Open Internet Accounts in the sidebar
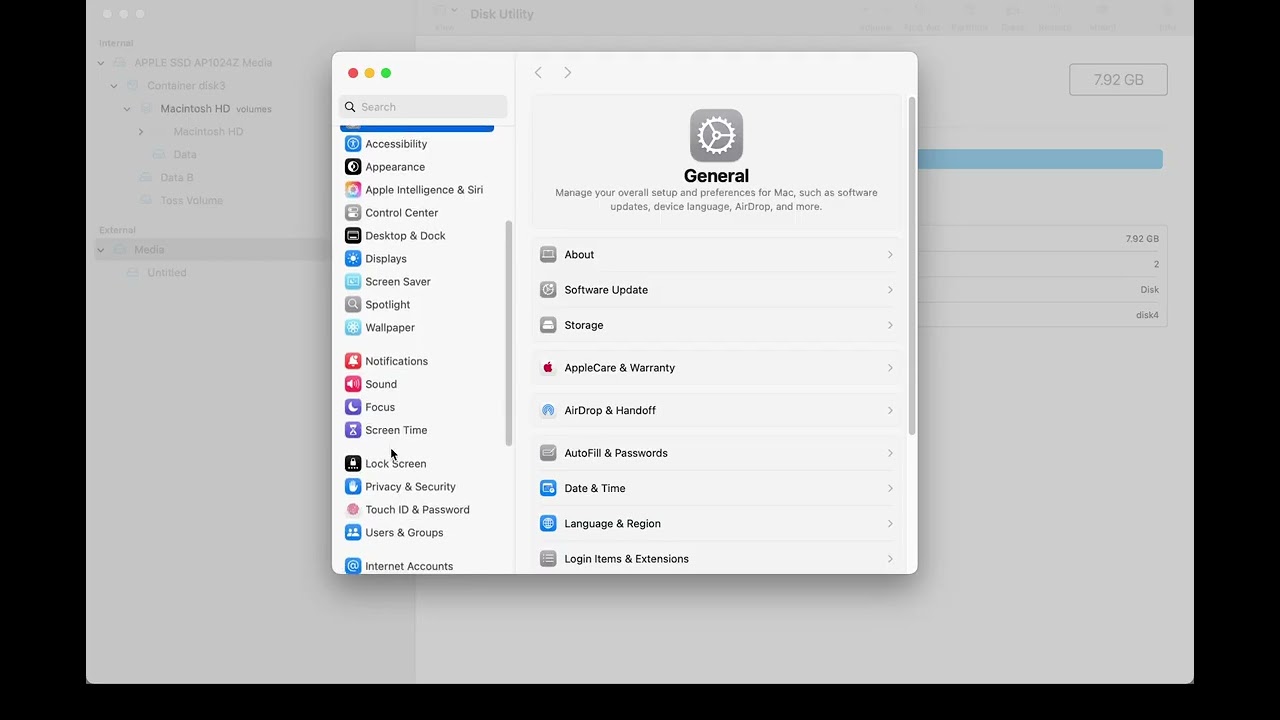This screenshot has height=720, width=1280. click(x=417, y=566)
